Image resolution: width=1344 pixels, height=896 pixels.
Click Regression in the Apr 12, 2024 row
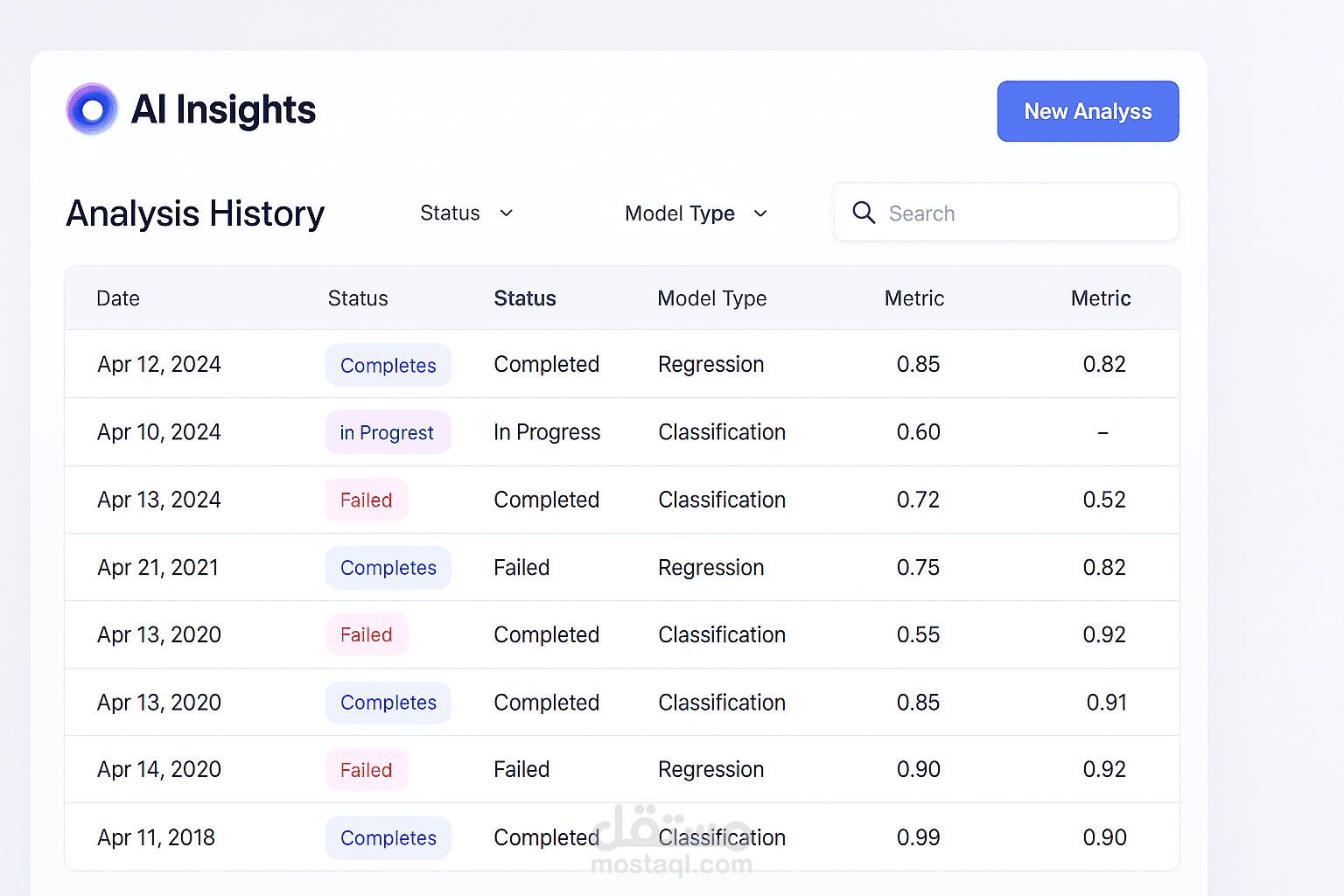click(711, 364)
